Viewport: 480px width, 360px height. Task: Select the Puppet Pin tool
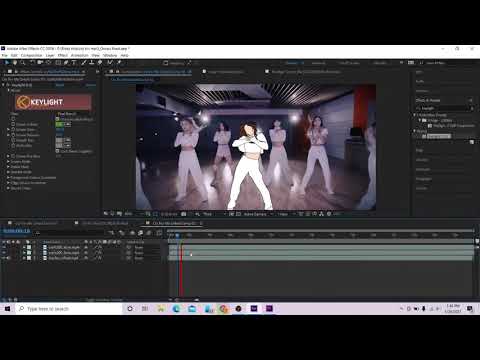point(119,62)
